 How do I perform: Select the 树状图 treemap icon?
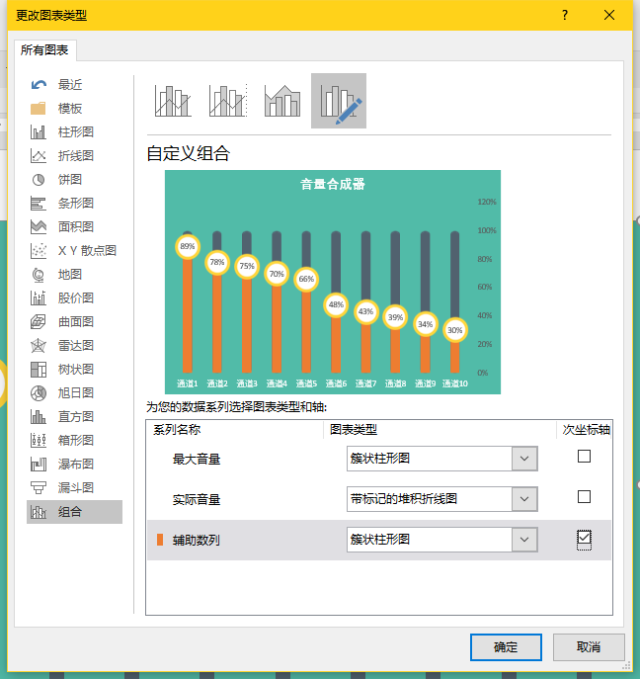(x=39, y=369)
